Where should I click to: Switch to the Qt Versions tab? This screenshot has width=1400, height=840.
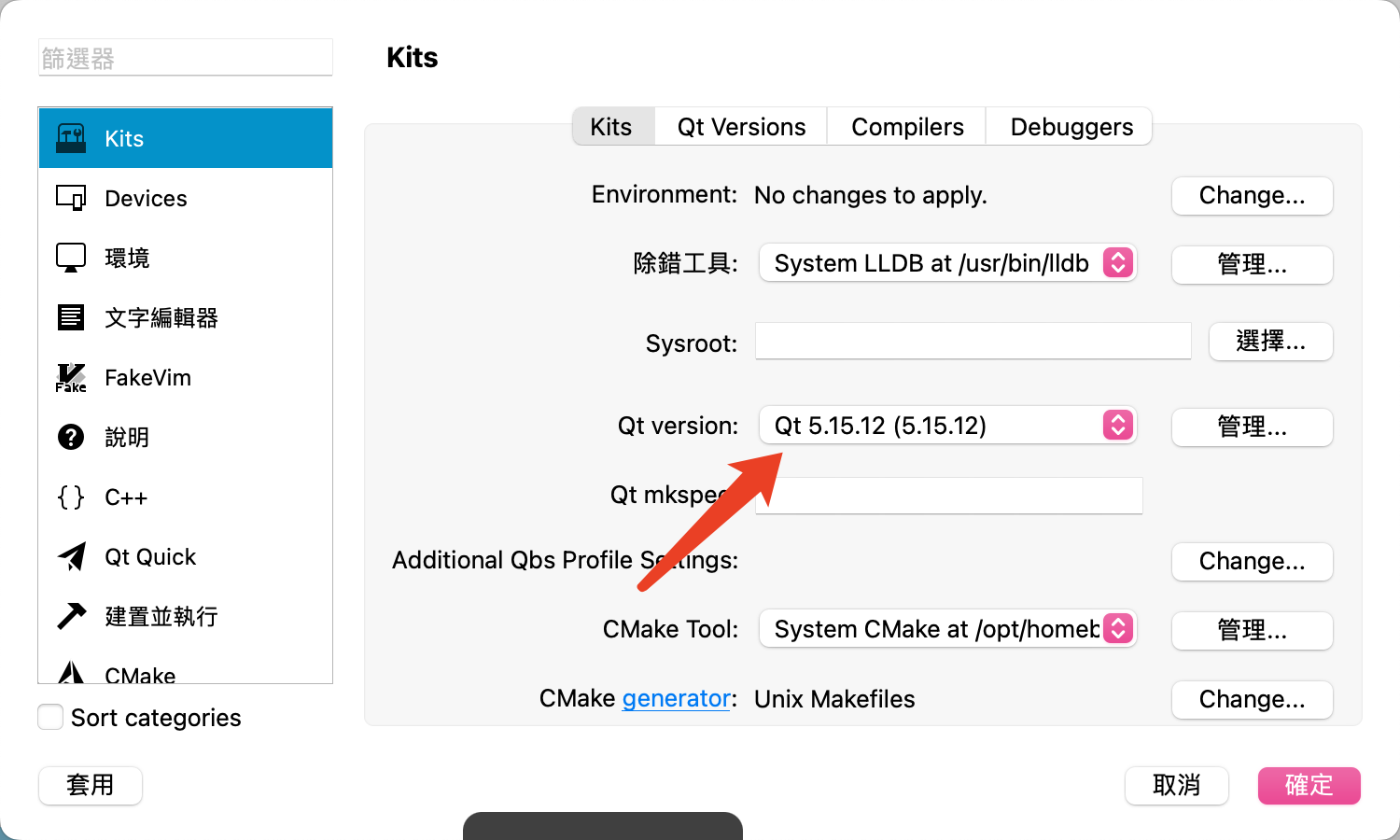coord(741,127)
